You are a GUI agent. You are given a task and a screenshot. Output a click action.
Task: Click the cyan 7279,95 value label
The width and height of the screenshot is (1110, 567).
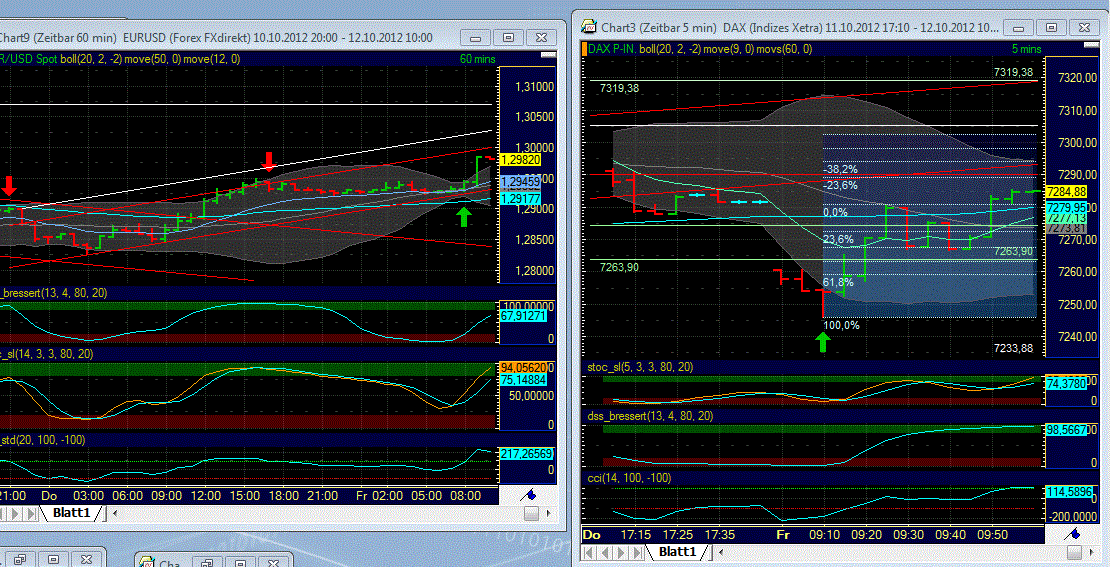pyautogui.click(x=1065, y=207)
